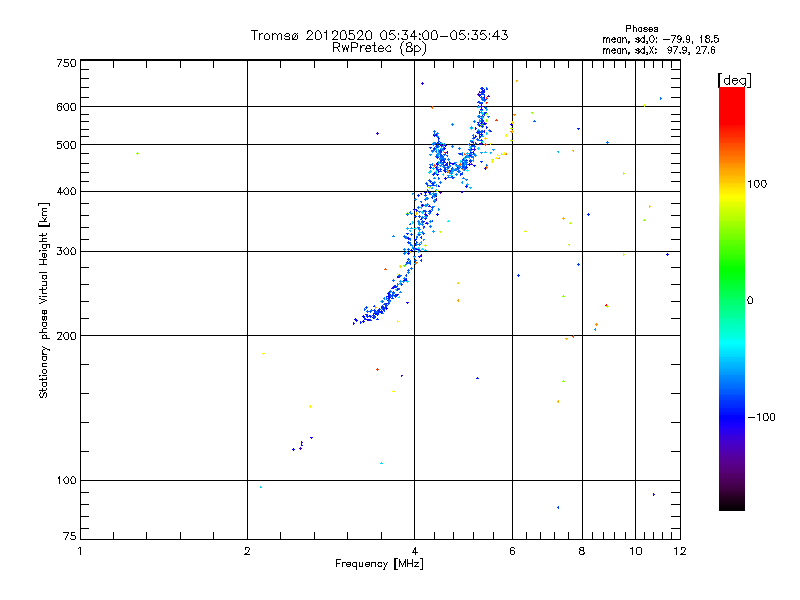Click the x-axis label '10'
The height and width of the screenshot is (600, 800).
(635, 551)
